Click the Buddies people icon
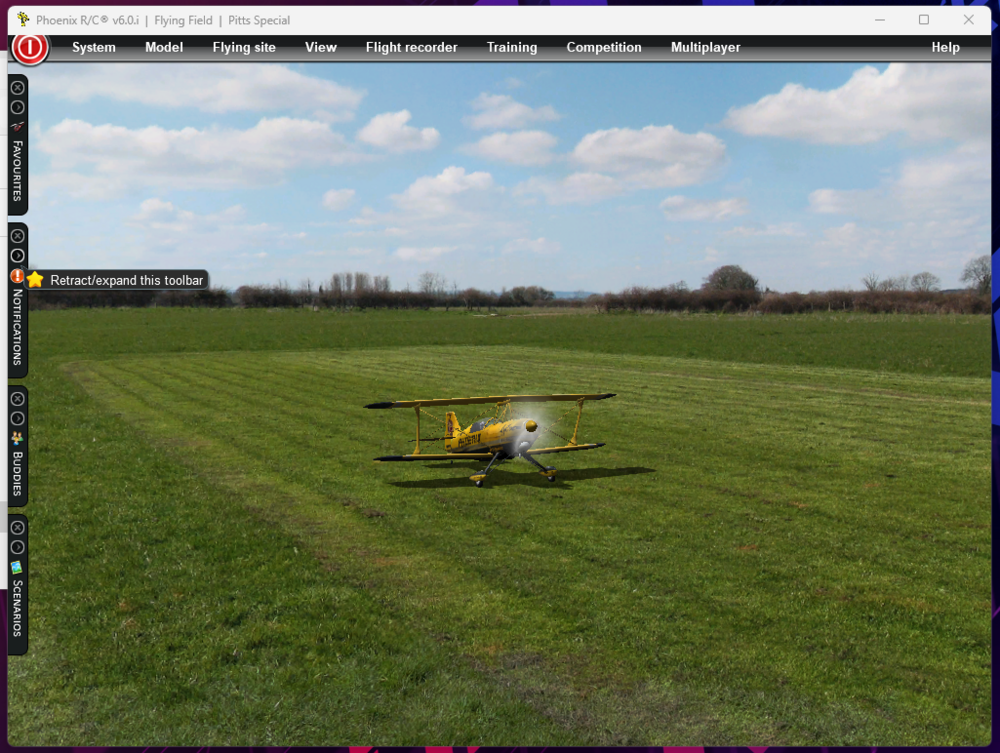The height and width of the screenshot is (753, 1000). [x=17, y=438]
